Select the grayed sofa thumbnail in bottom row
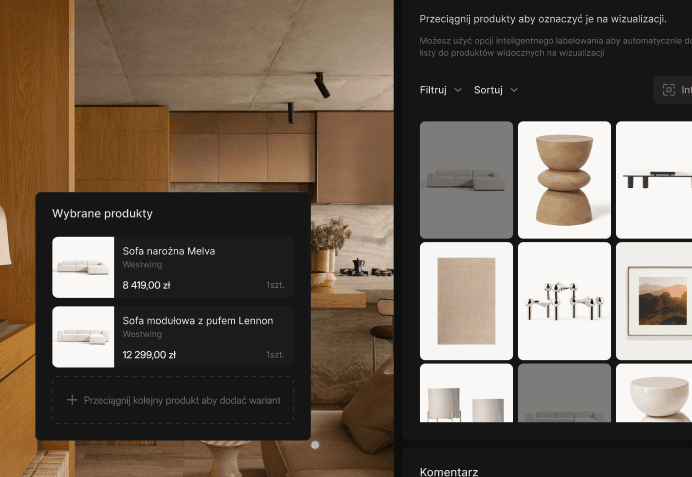This screenshot has height=477, width=692. pos(564,393)
